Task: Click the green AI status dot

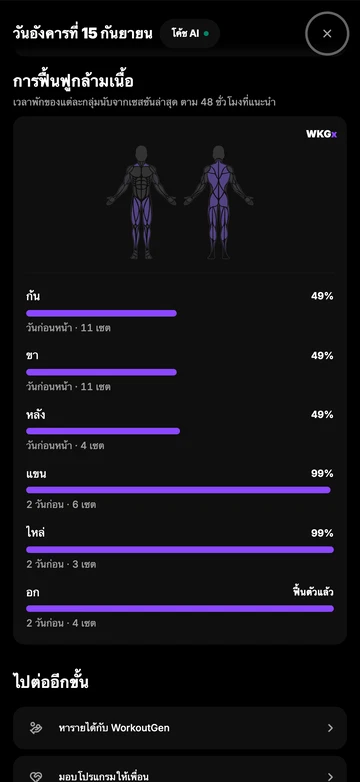Action: coord(206,34)
